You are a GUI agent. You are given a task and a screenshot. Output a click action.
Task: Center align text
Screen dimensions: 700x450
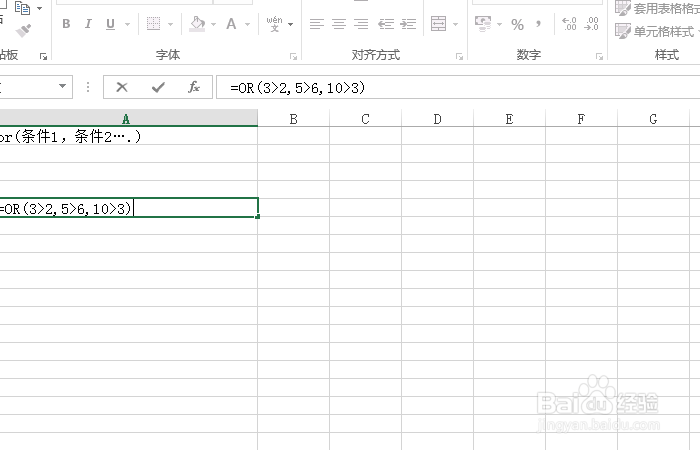pyautogui.click(x=339, y=24)
